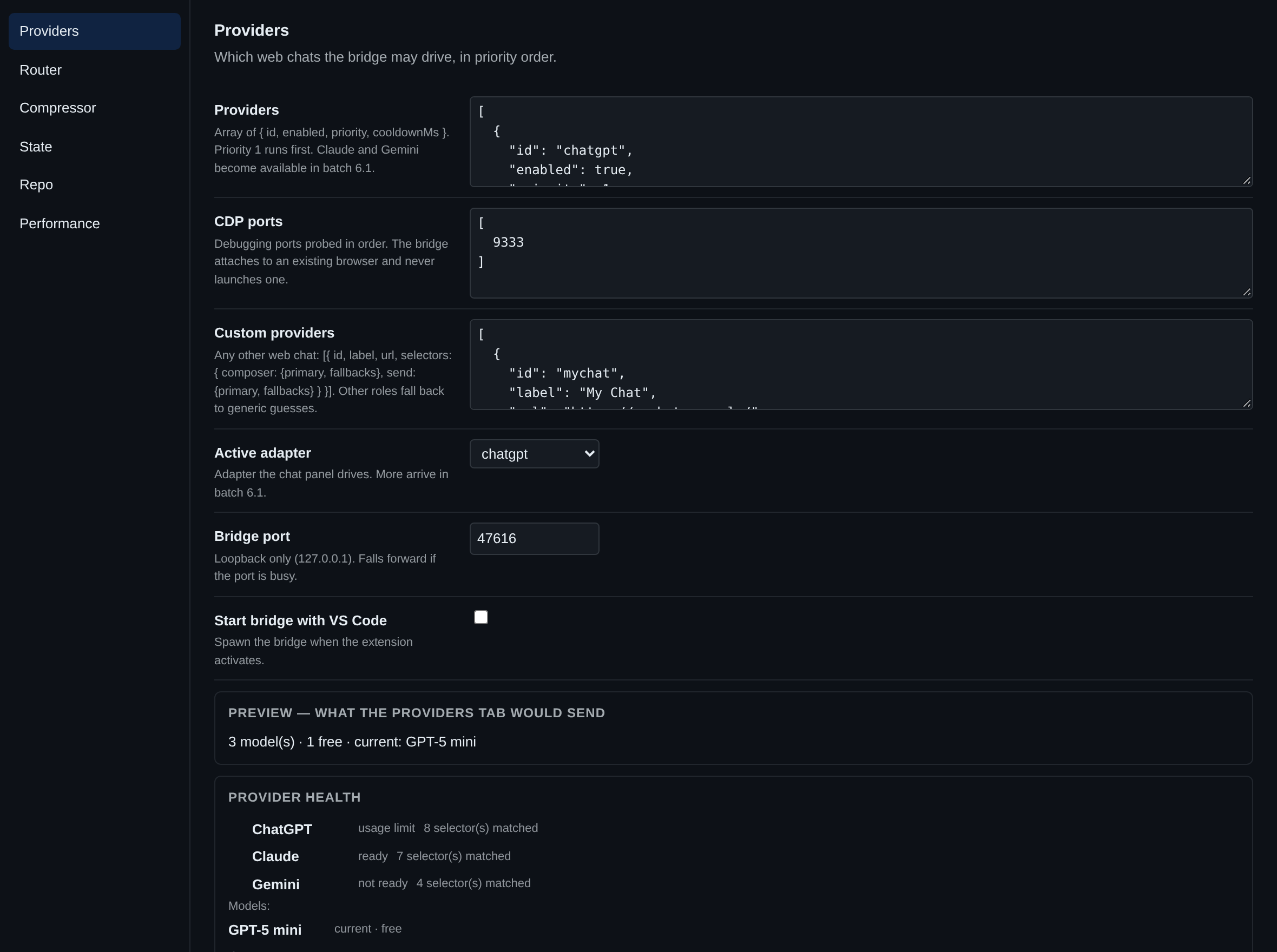This screenshot has width=1277, height=952.
Task: Click the 'Provider Health' panel heading
Action: (294, 797)
